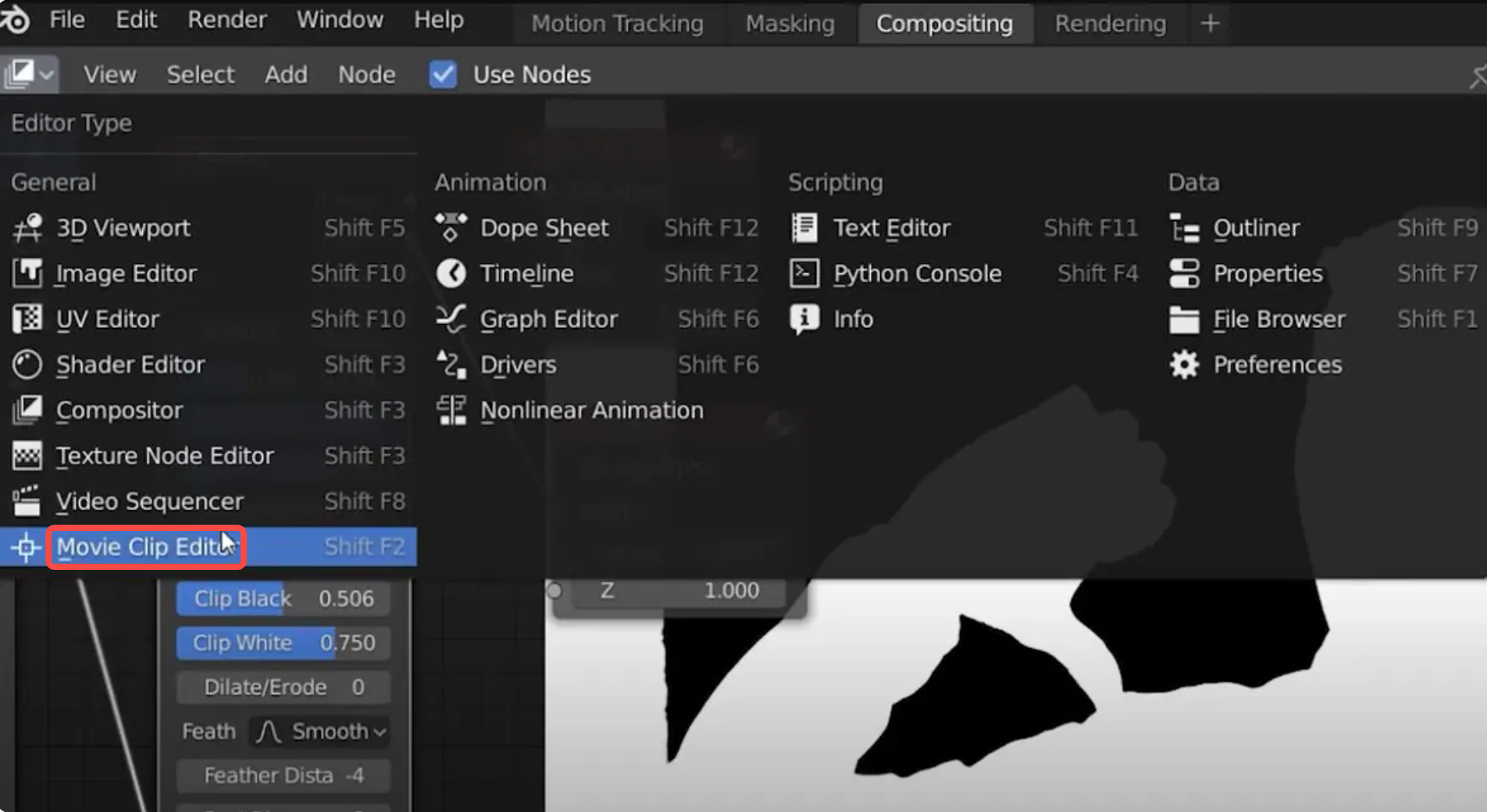
Task: Open the Shader Editor
Action: 130,365
